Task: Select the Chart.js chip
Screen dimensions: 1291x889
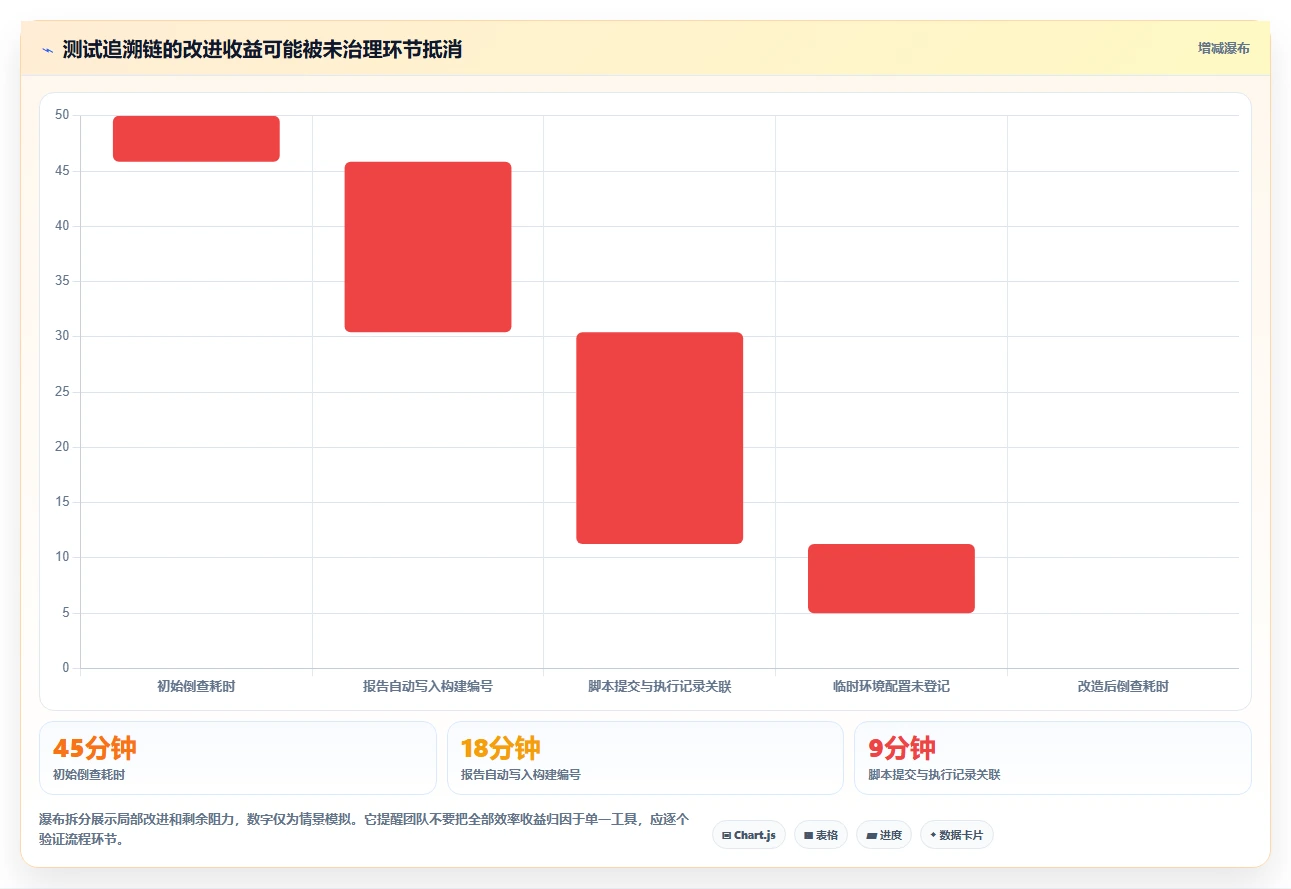Action: [749, 835]
